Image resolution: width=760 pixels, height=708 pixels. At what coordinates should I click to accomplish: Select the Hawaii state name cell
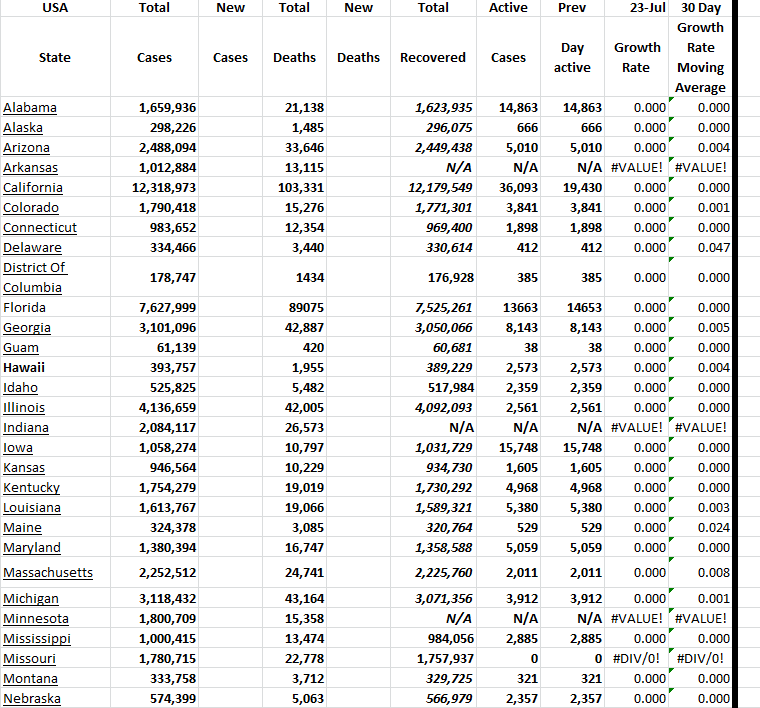click(x=24, y=367)
